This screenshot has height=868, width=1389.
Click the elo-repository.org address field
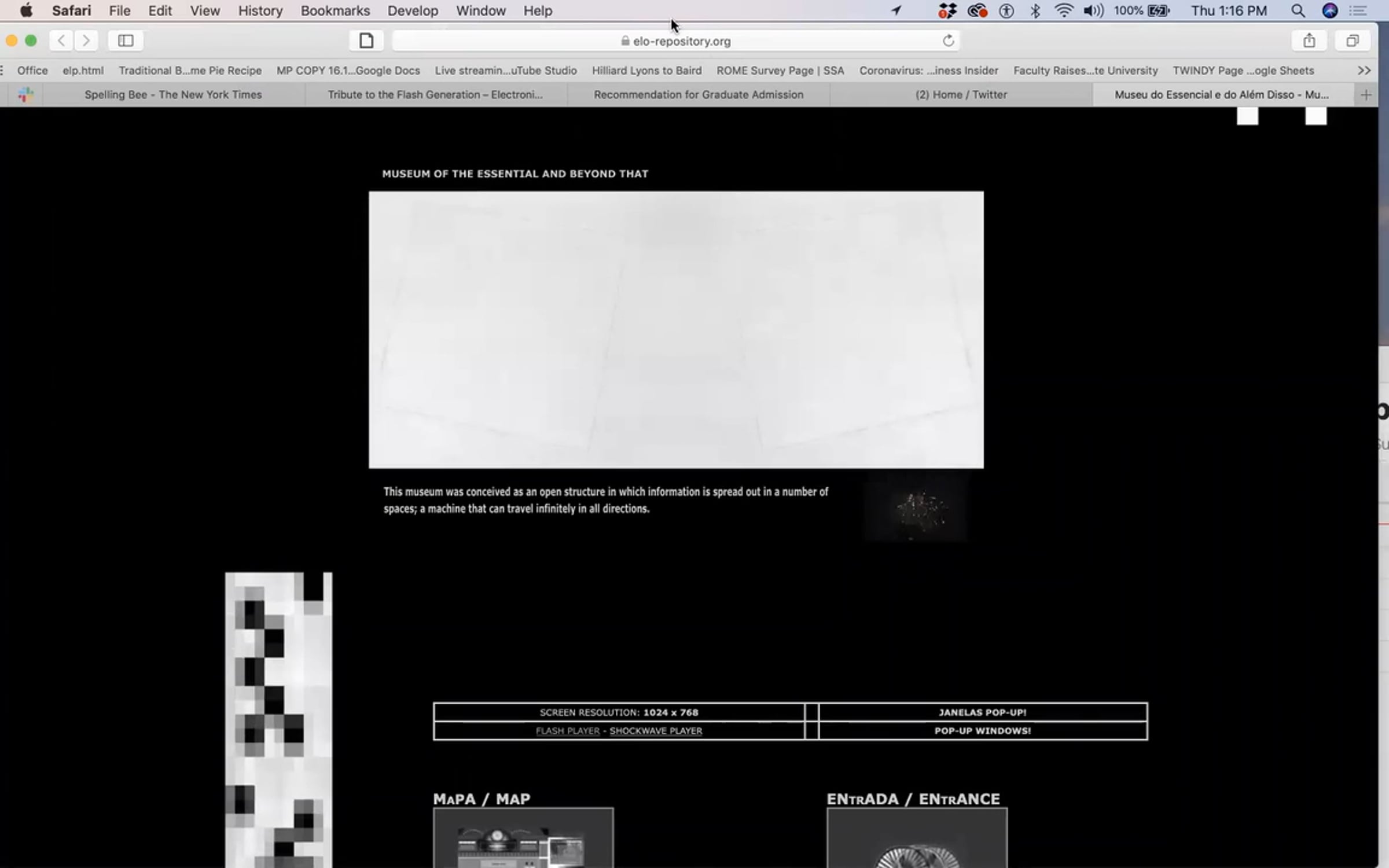[676, 41]
